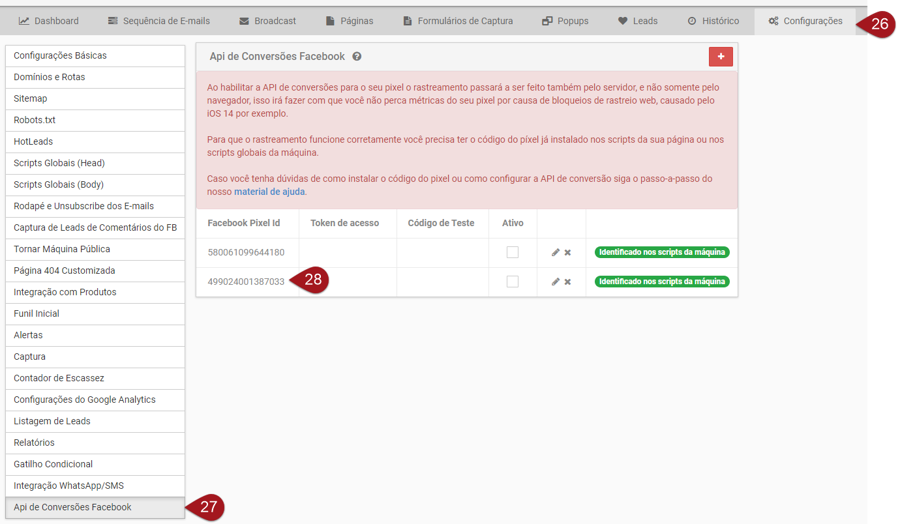Edit pixel 499024001387033 with pencil icon
900x524 pixels.
coord(556,282)
